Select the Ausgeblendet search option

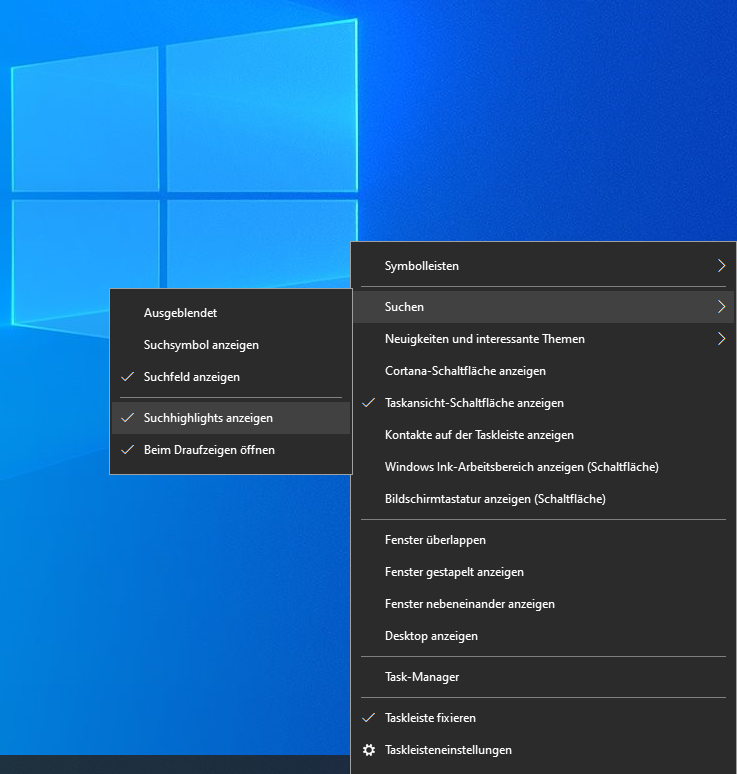point(231,312)
